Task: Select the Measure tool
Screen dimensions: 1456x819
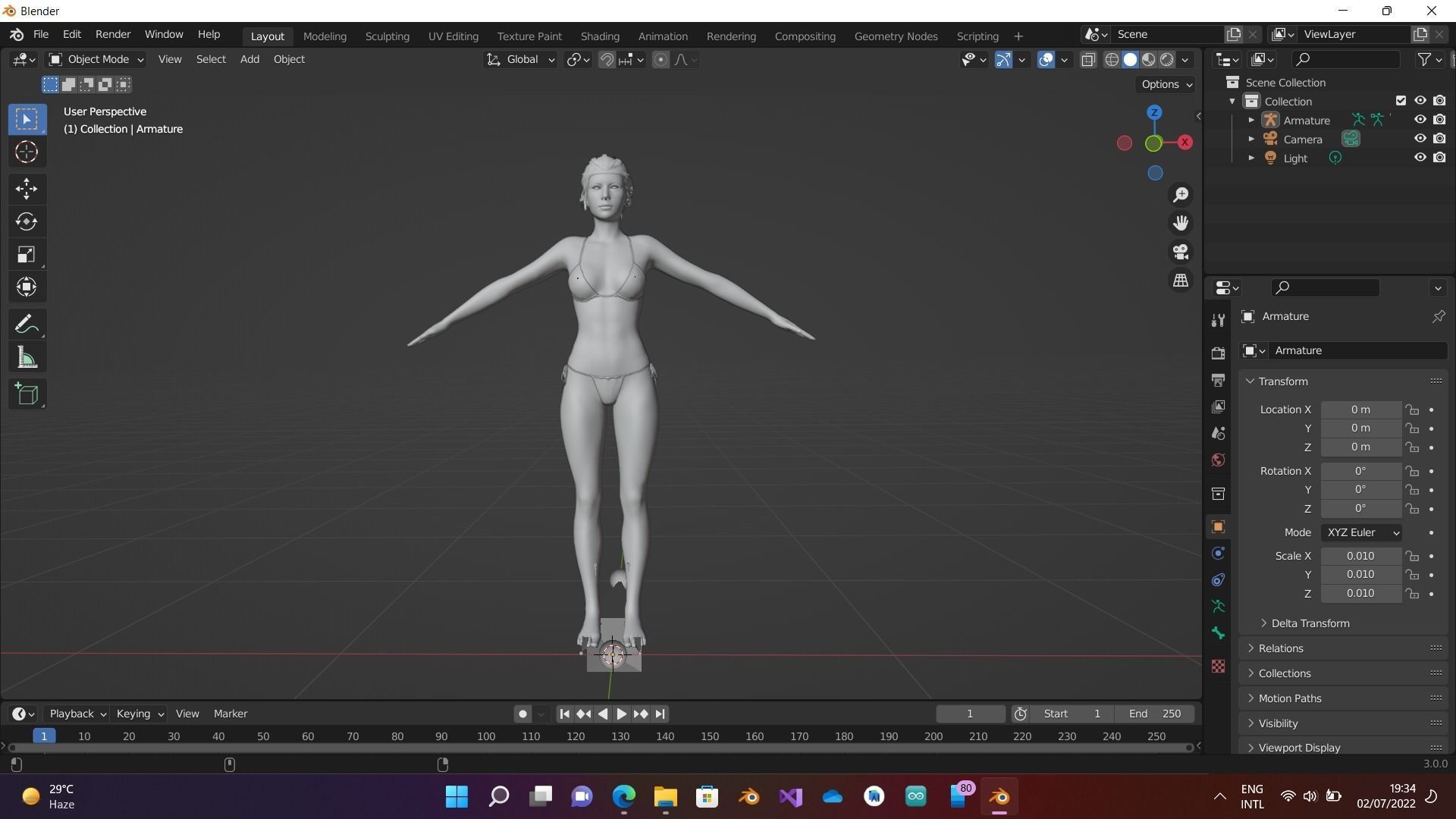Action: tap(27, 358)
